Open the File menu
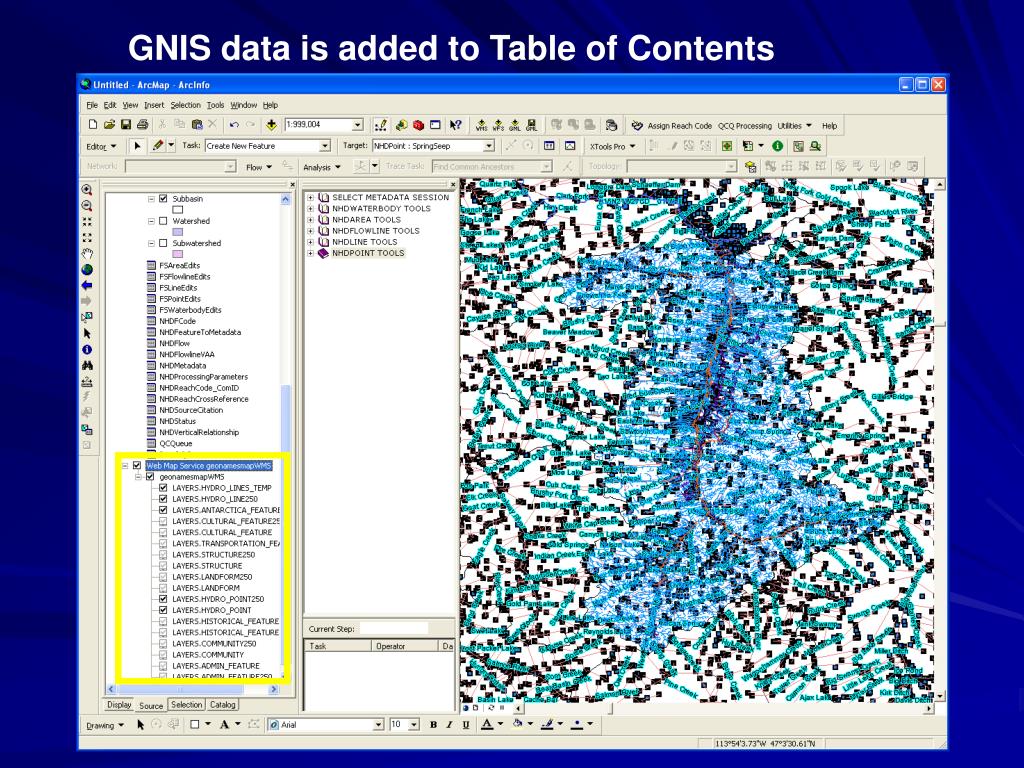This screenshot has height=768, width=1024. click(x=92, y=105)
